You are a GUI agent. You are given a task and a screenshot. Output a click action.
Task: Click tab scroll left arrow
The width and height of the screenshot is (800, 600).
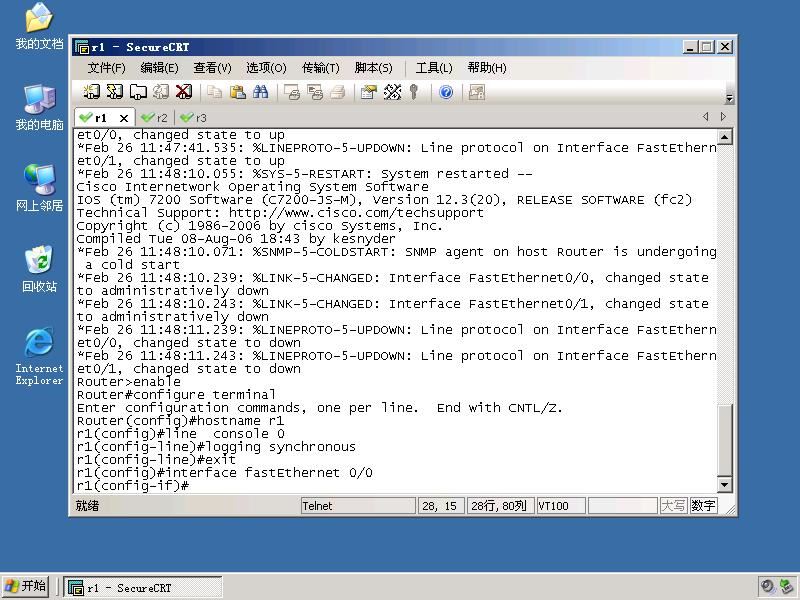(x=706, y=117)
